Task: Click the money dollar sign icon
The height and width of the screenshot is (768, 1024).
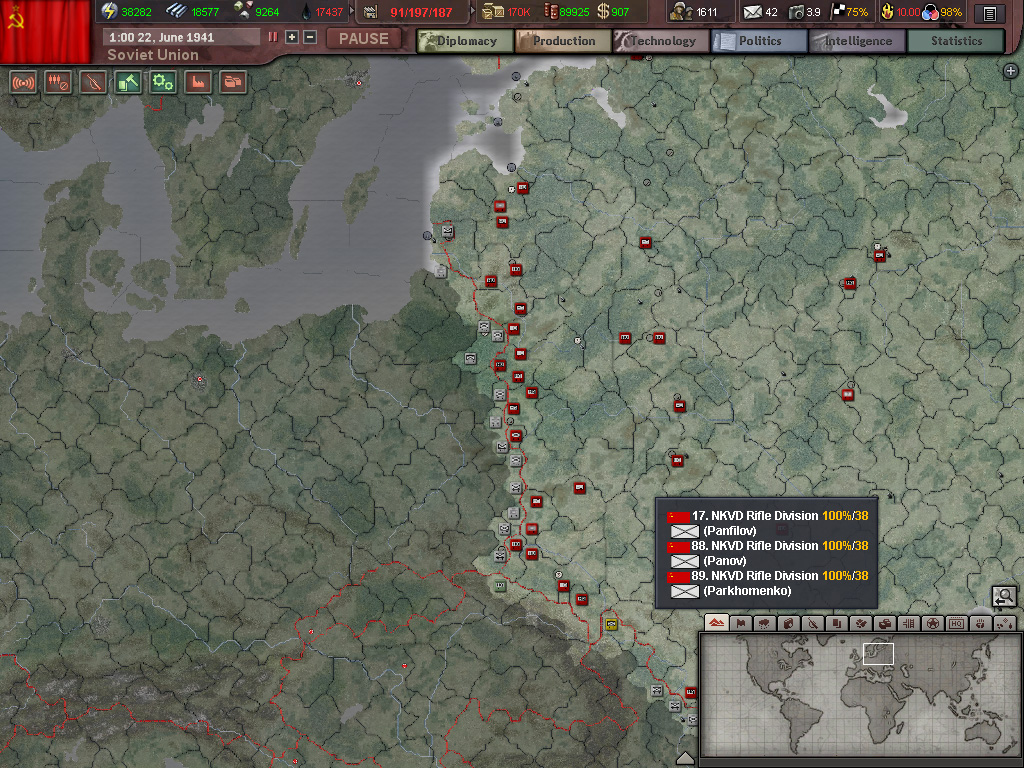Action: point(603,11)
